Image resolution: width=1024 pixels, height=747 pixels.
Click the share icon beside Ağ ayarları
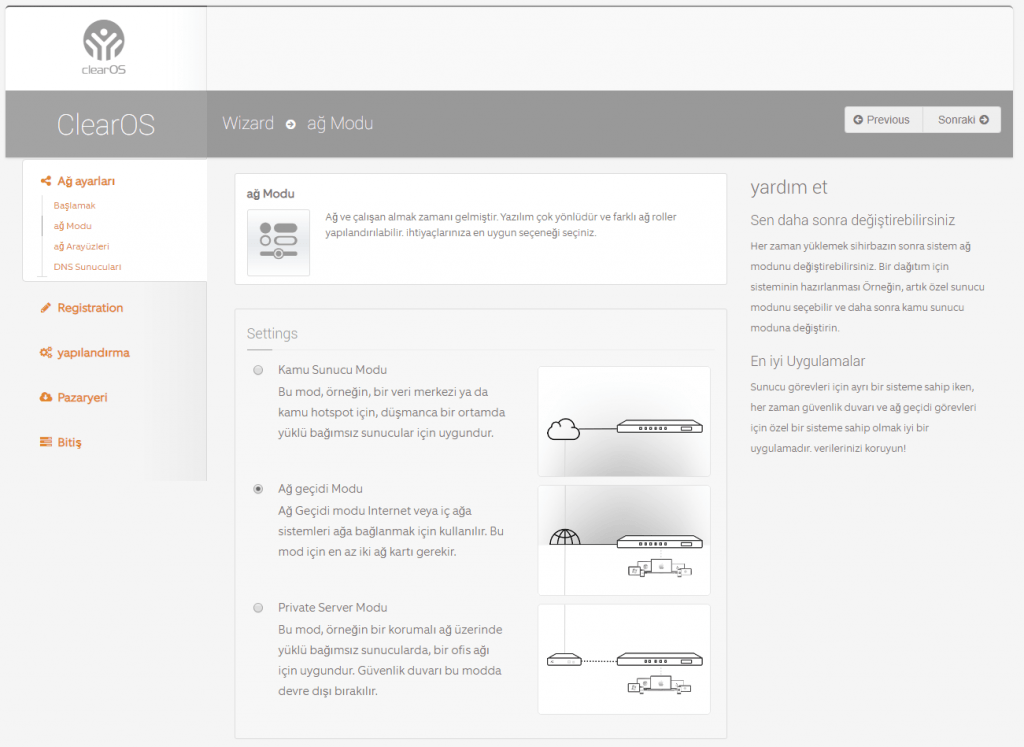(x=46, y=181)
